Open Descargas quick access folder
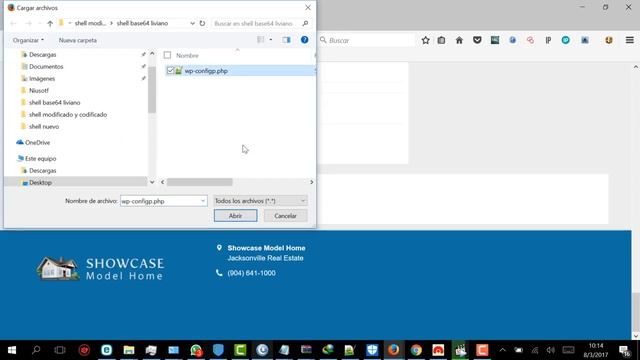 (x=42, y=55)
